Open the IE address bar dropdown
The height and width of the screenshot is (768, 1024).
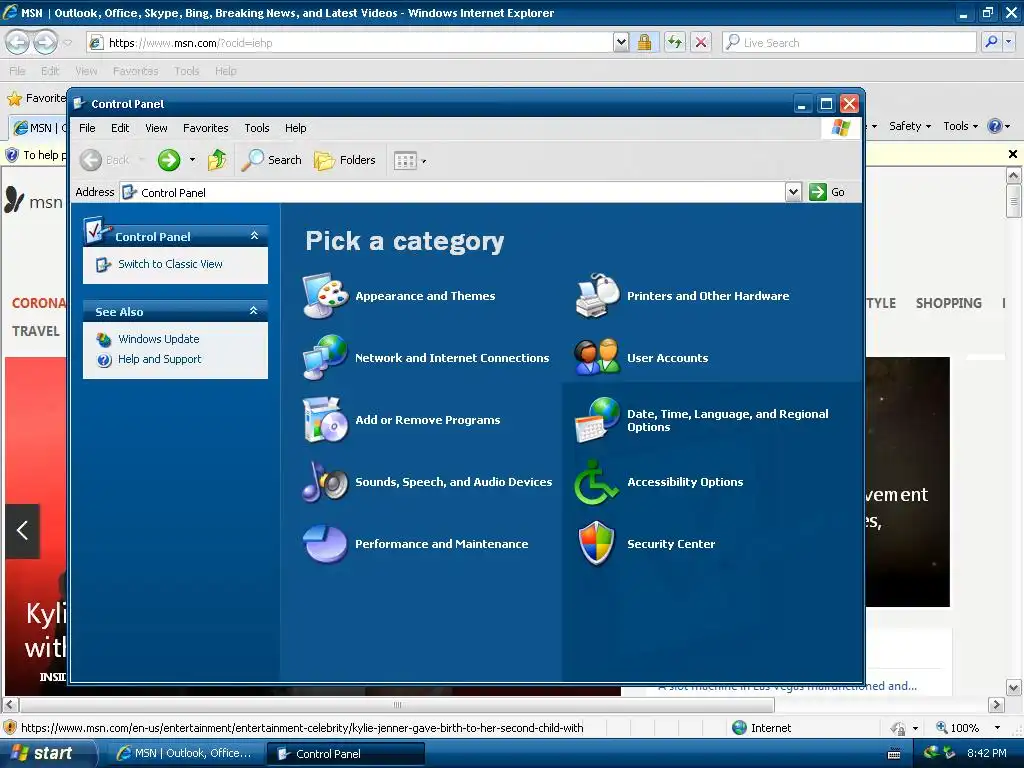[621, 42]
